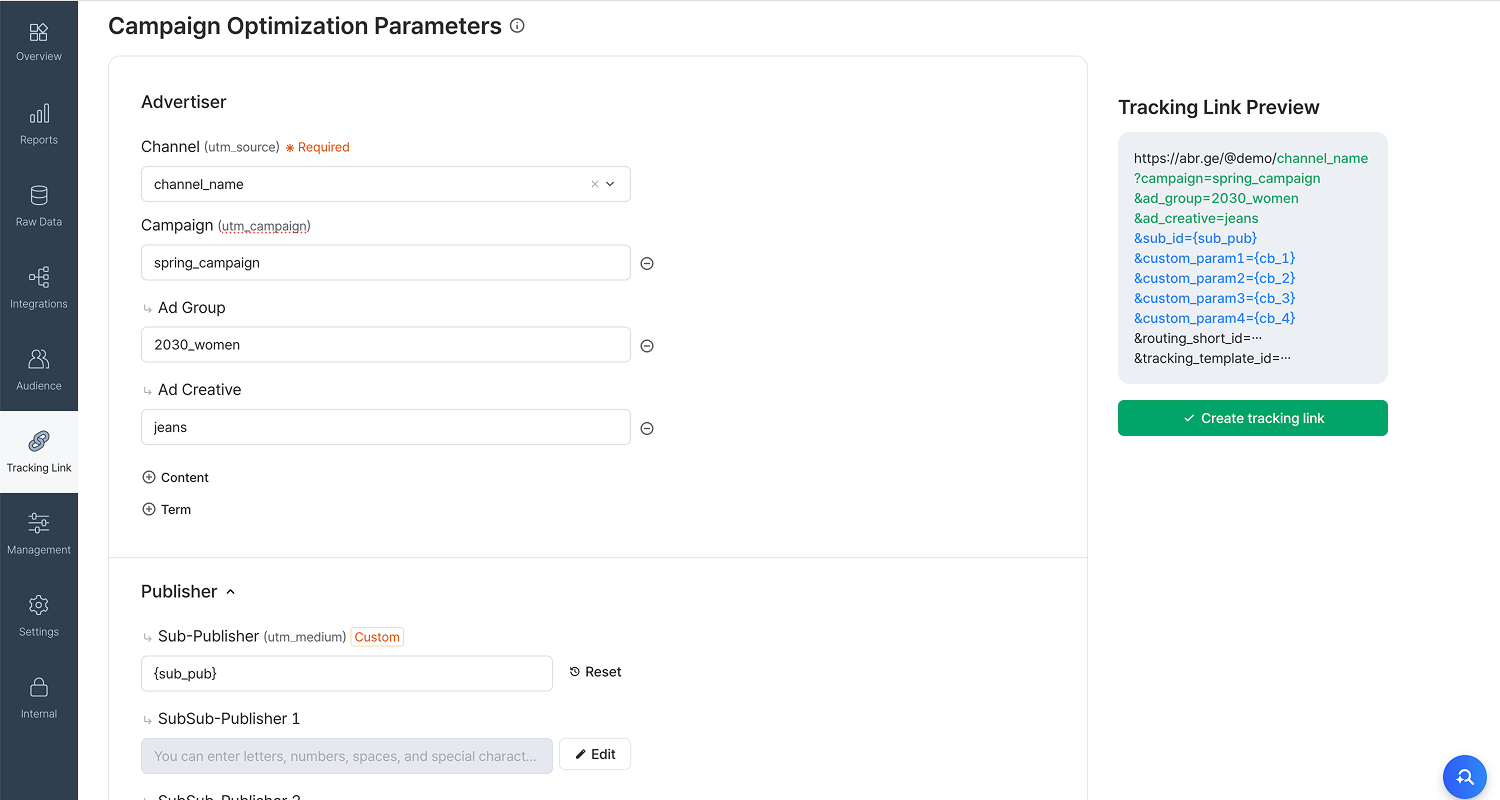Click Create tracking link button
The image size is (1500, 800).
[1253, 418]
